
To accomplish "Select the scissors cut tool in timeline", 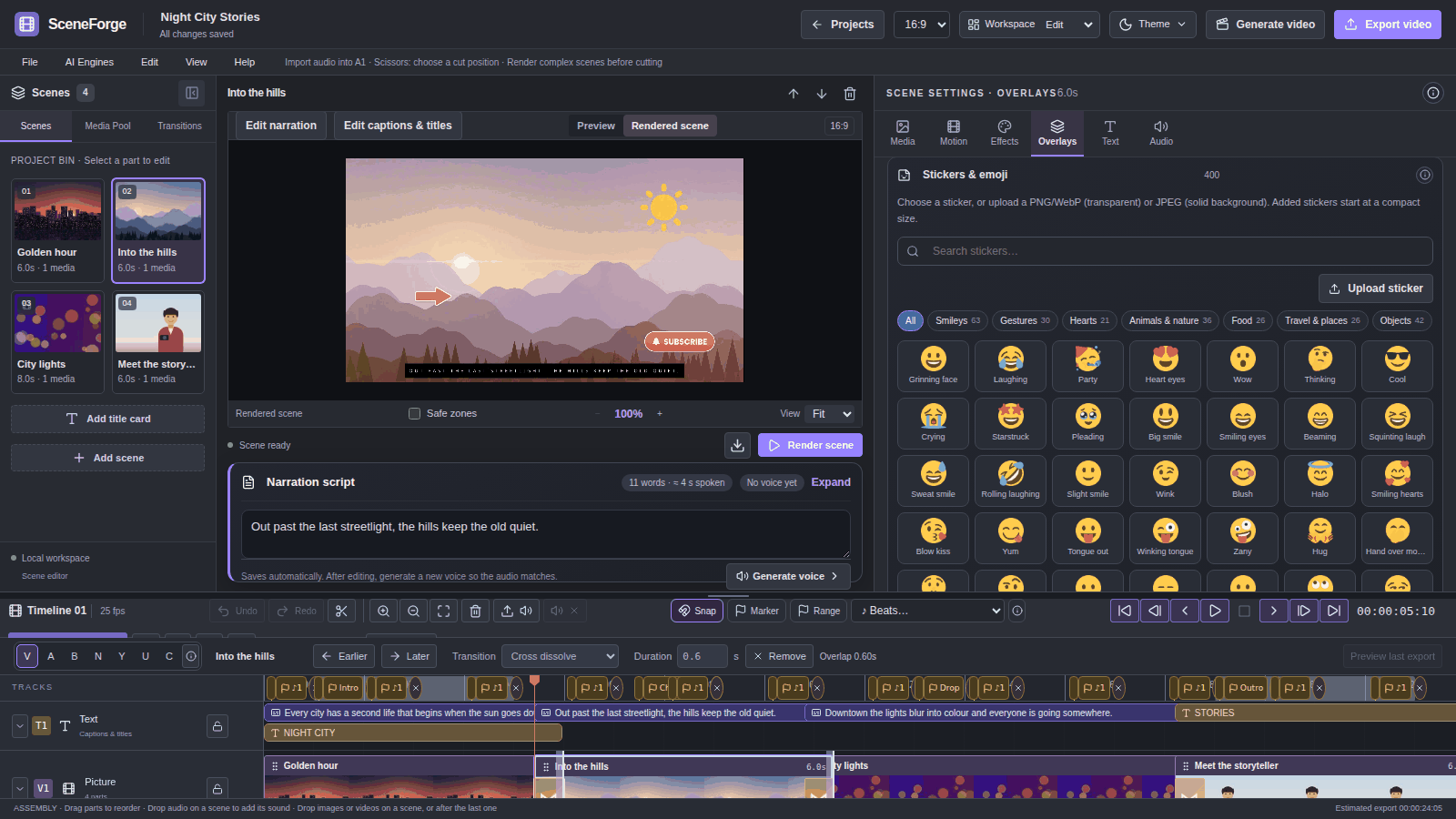I will coord(341,611).
